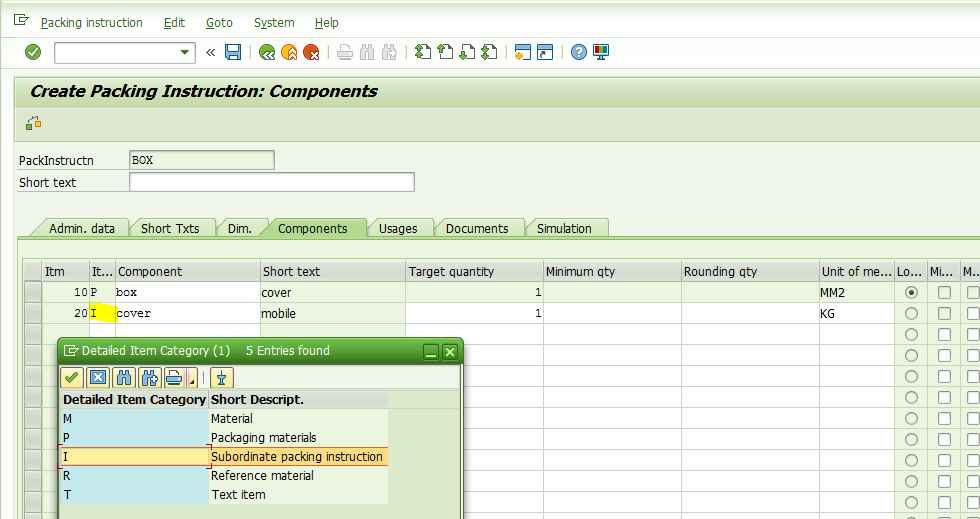This screenshot has height=519, width=980.
Task: Open the Edit menu
Action: (x=174, y=23)
